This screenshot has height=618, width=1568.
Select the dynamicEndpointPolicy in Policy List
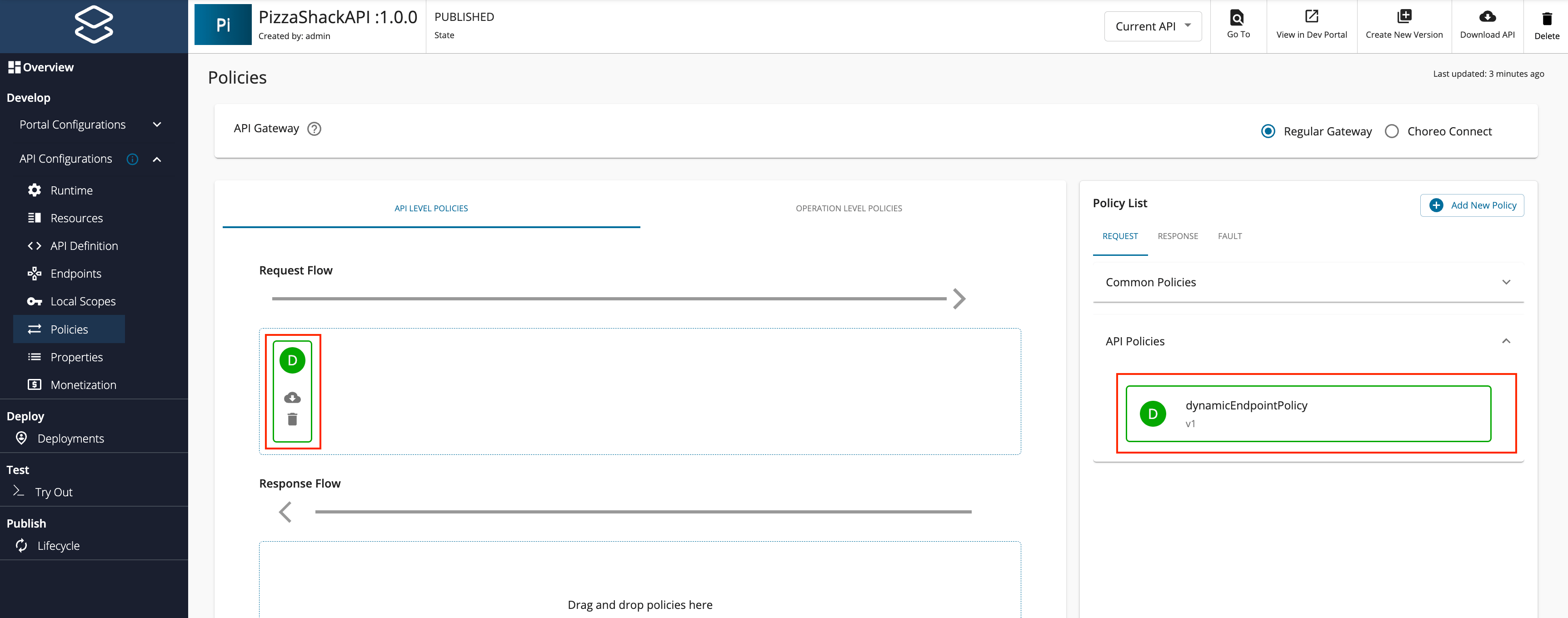(1308, 414)
